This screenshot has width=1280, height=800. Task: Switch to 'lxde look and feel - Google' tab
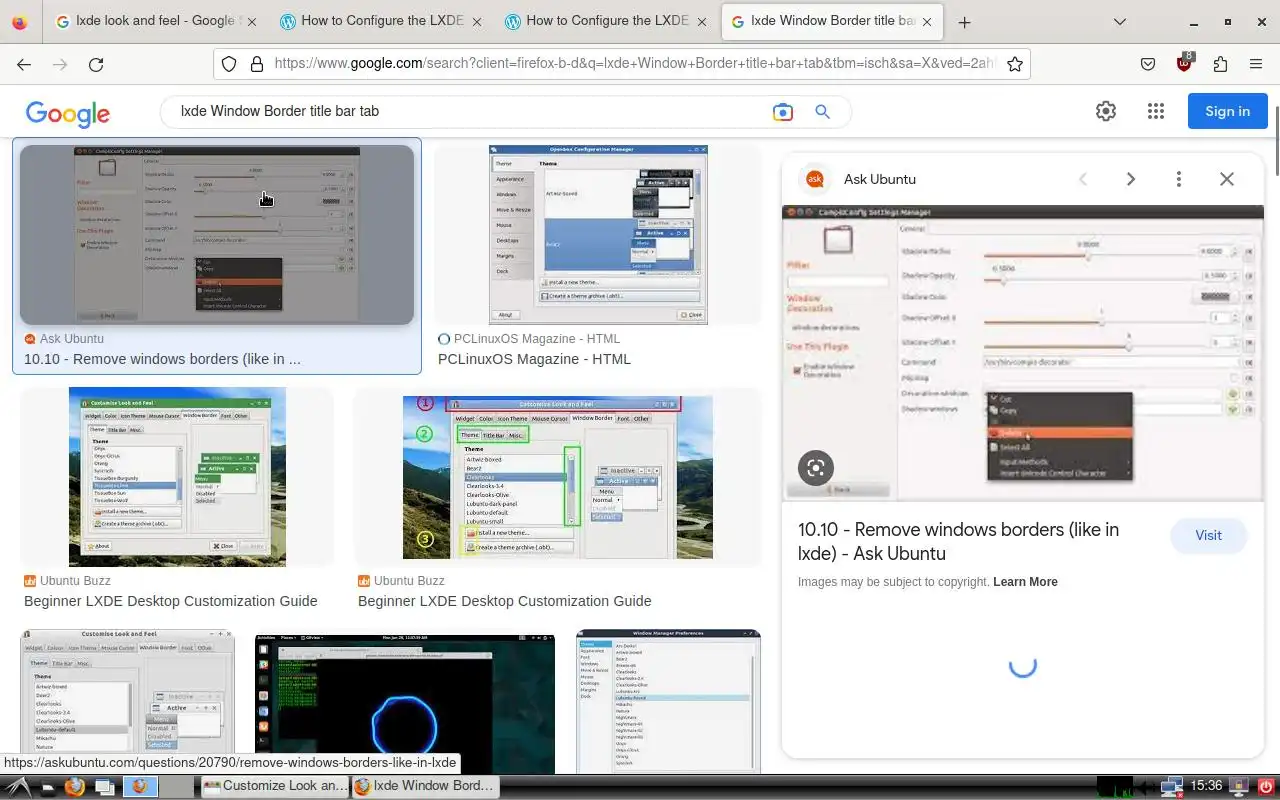pos(155,21)
